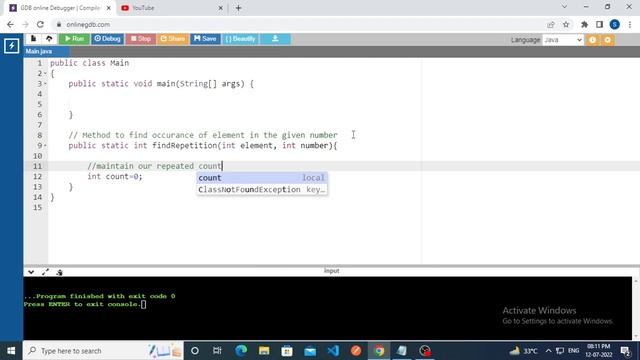
Task: Download the code with the download icon
Action: [275, 39]
